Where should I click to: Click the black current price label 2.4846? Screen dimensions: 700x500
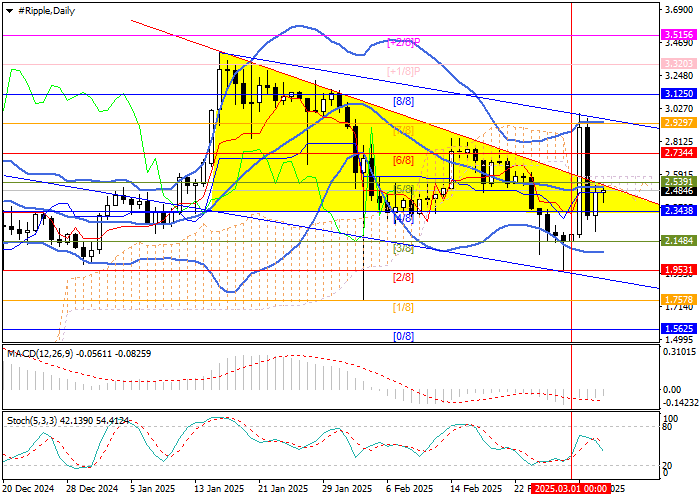(679, 191)
